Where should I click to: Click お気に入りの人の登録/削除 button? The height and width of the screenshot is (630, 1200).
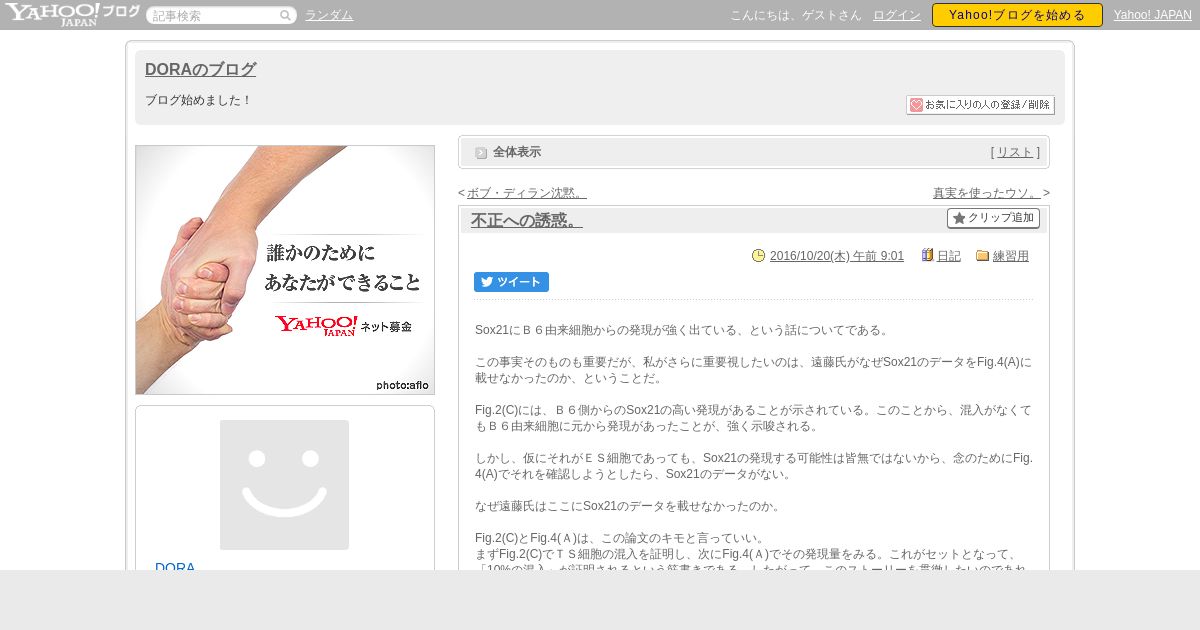coord(980,105)
